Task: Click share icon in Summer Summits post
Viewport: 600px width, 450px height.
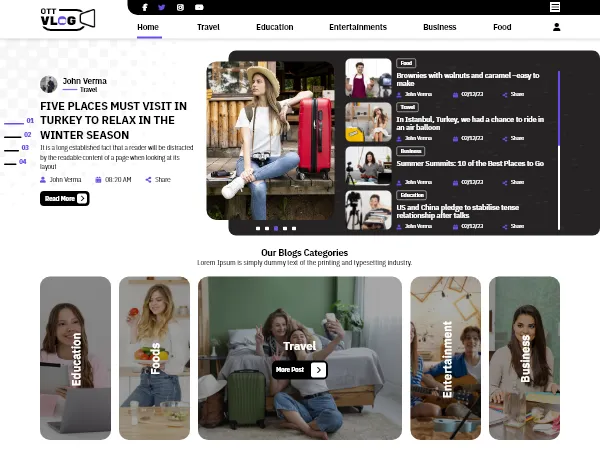Action: pos(505,183)
